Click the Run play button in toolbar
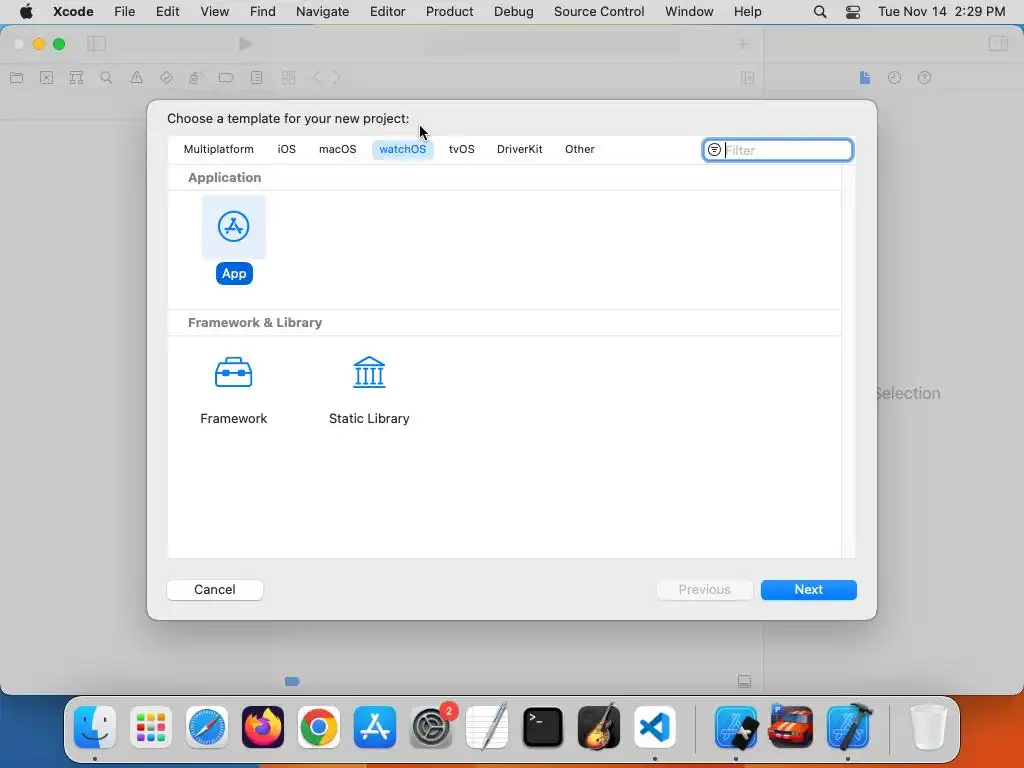The height and width of the screenshot is (768, 1024). tap(246, 44)
